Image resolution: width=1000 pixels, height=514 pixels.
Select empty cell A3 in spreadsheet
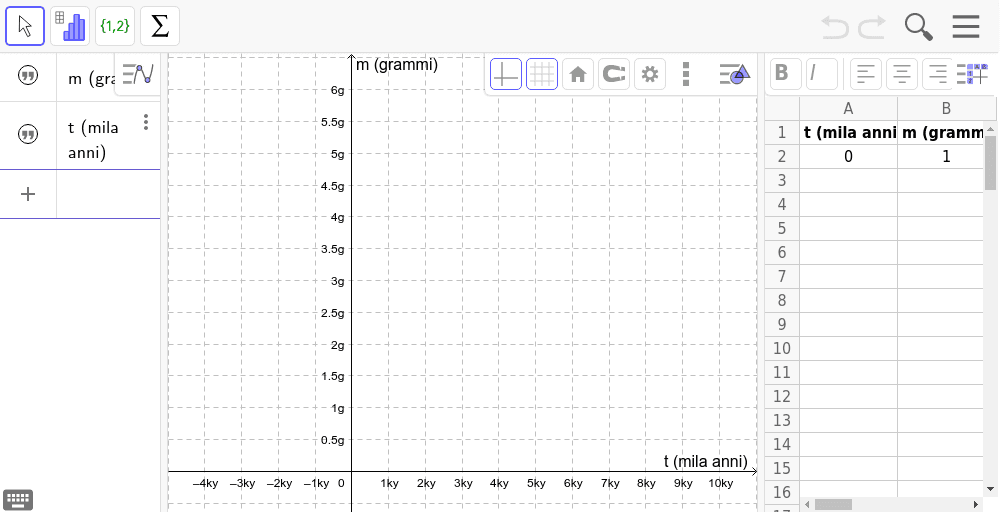pos(848,180)
